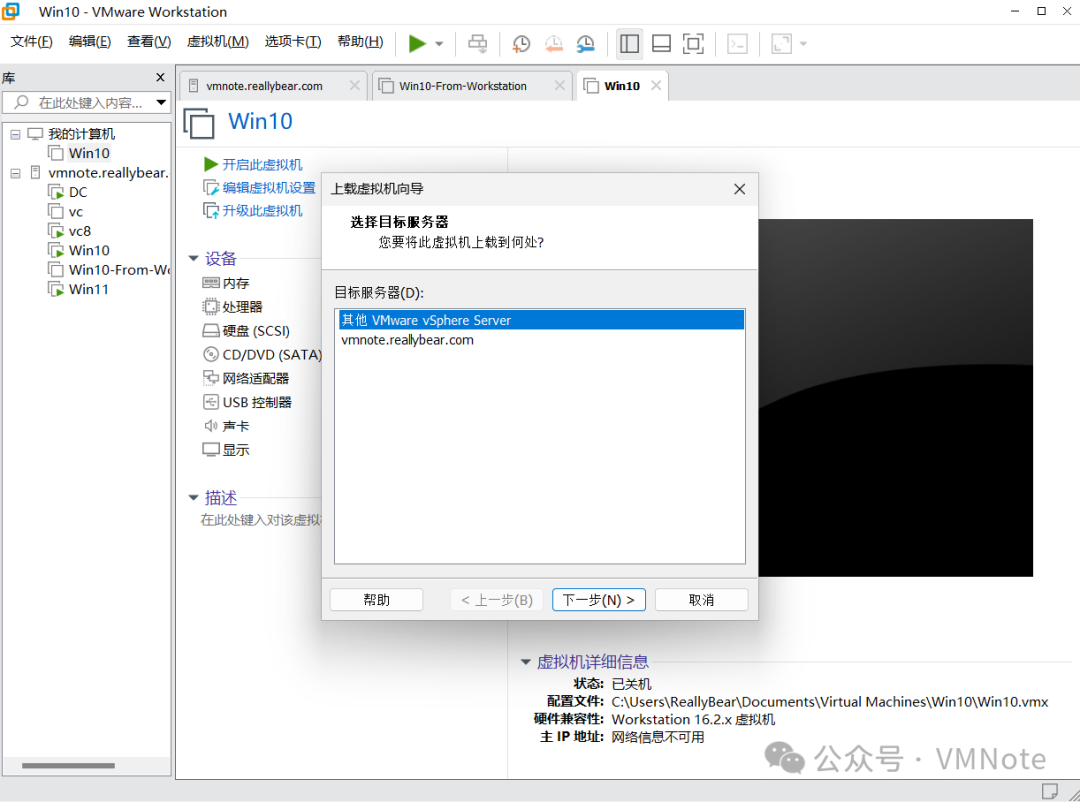Viewport: 1080px width, 802px height.
Task: Open the 帮助(H) menu
Action: pyautogui.click(x=360, y=41)
